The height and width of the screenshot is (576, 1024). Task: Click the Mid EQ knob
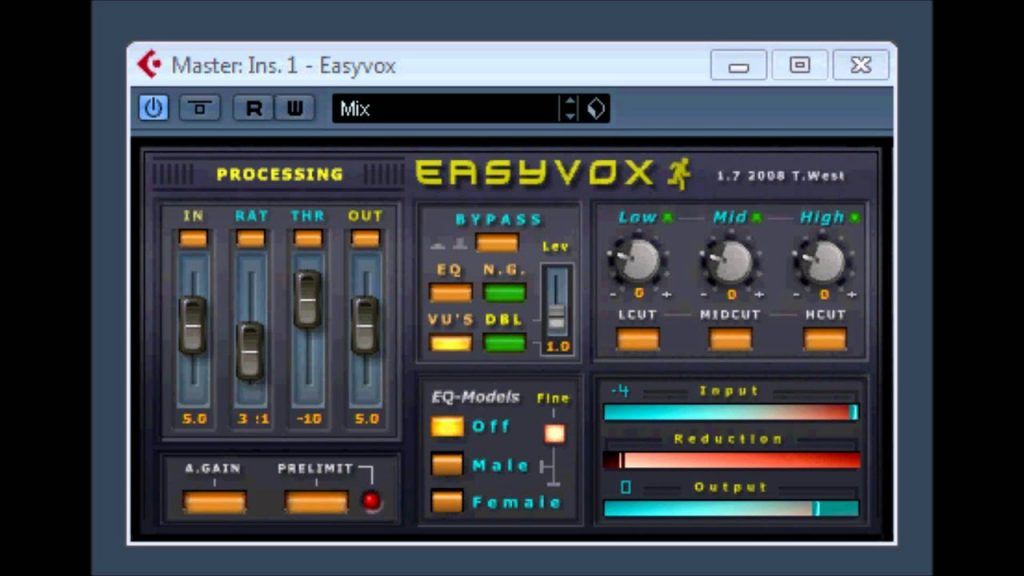pyautogui.click(x=731, y=261)
